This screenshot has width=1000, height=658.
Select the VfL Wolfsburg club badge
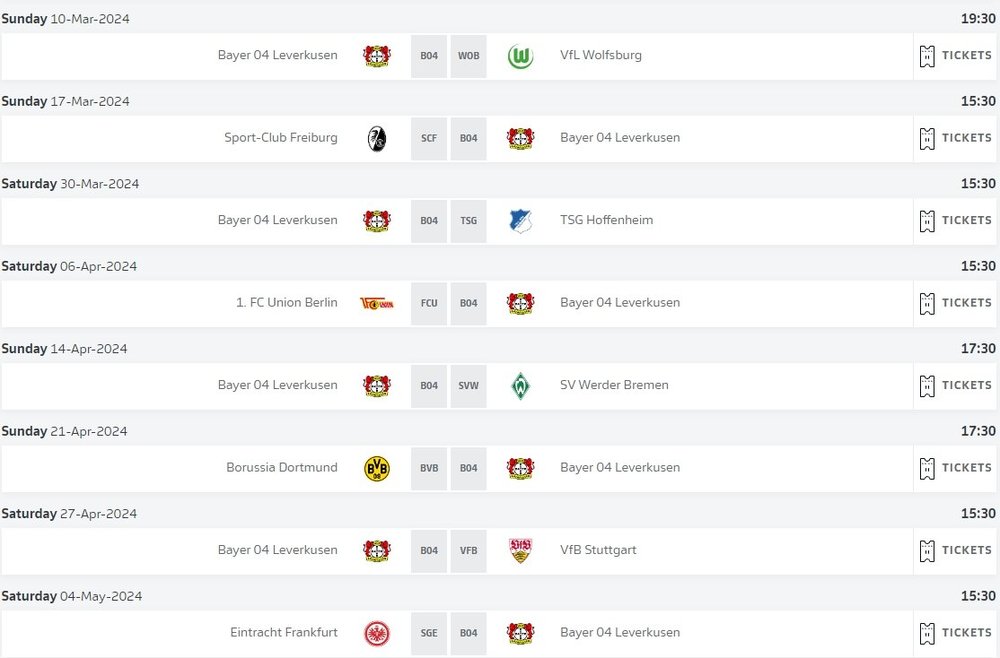pos(520,55)
